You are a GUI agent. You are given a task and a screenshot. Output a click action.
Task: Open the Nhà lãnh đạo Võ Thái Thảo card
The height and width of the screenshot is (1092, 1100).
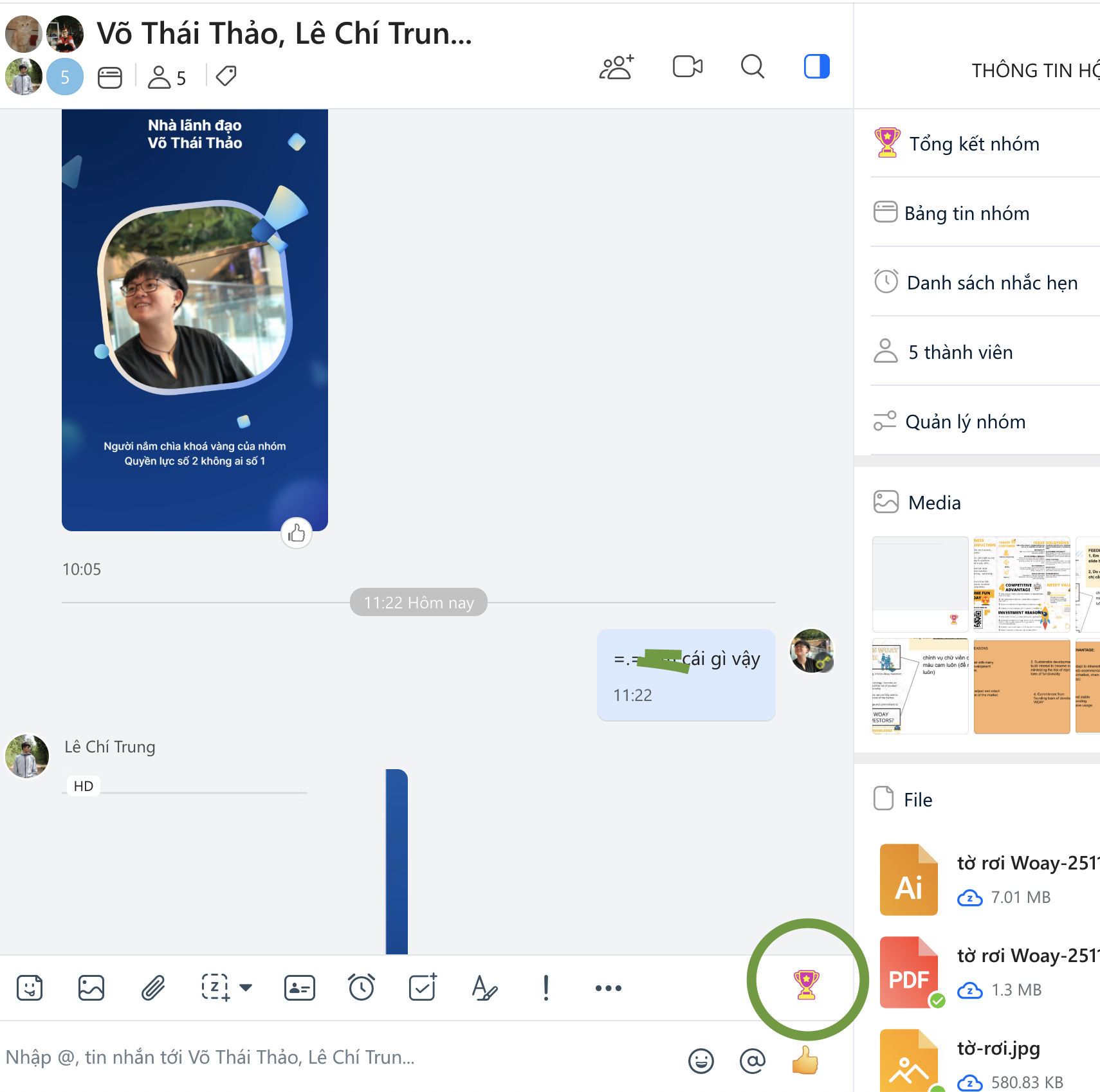pyautogui.click(x=195, y=320)
